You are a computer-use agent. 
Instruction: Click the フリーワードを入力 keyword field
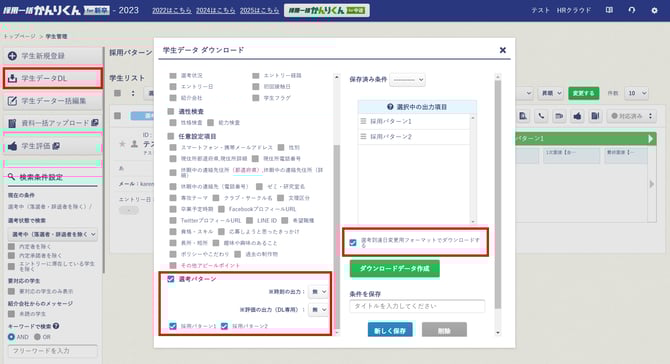(53, 351)
